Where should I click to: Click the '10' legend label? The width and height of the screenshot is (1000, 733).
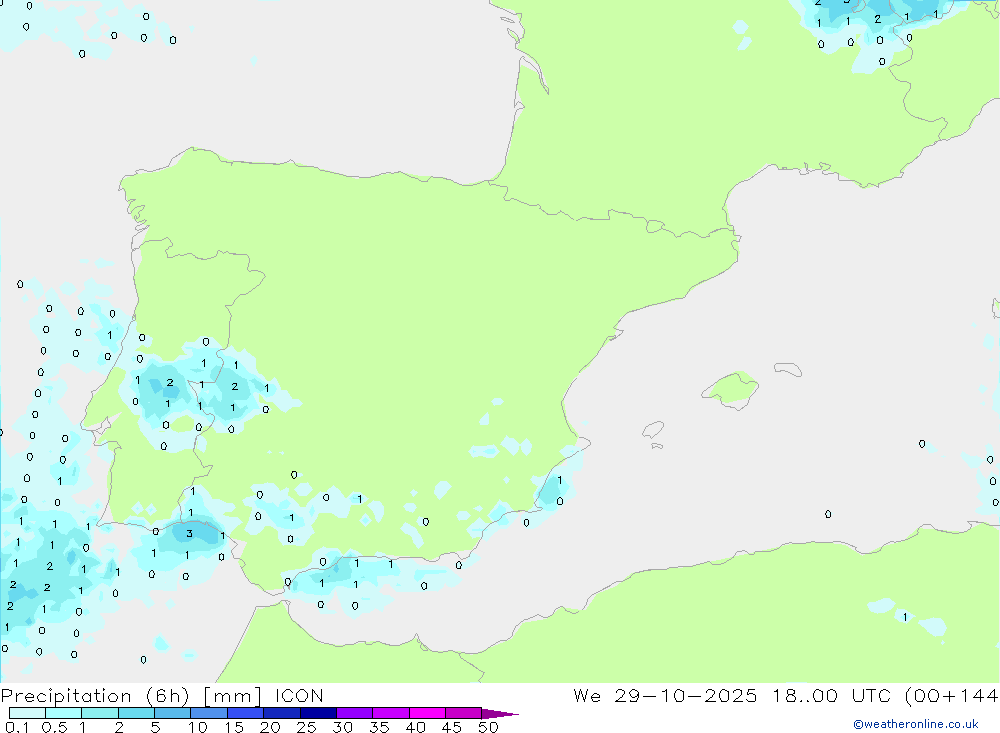click(x=198, y=727)
